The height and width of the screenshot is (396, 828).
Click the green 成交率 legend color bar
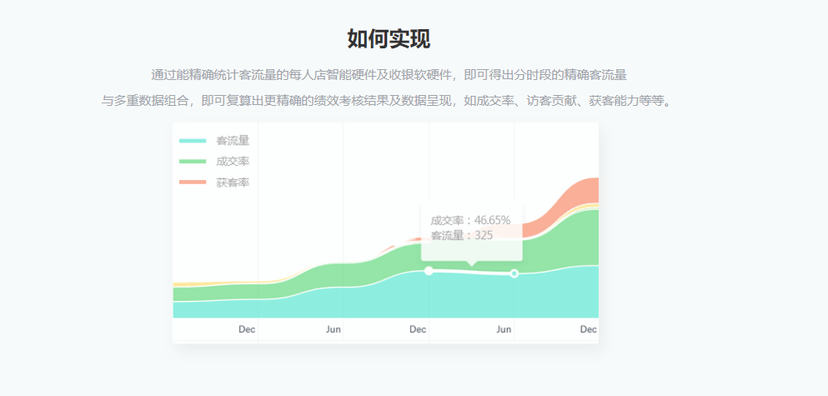[192, 161]
